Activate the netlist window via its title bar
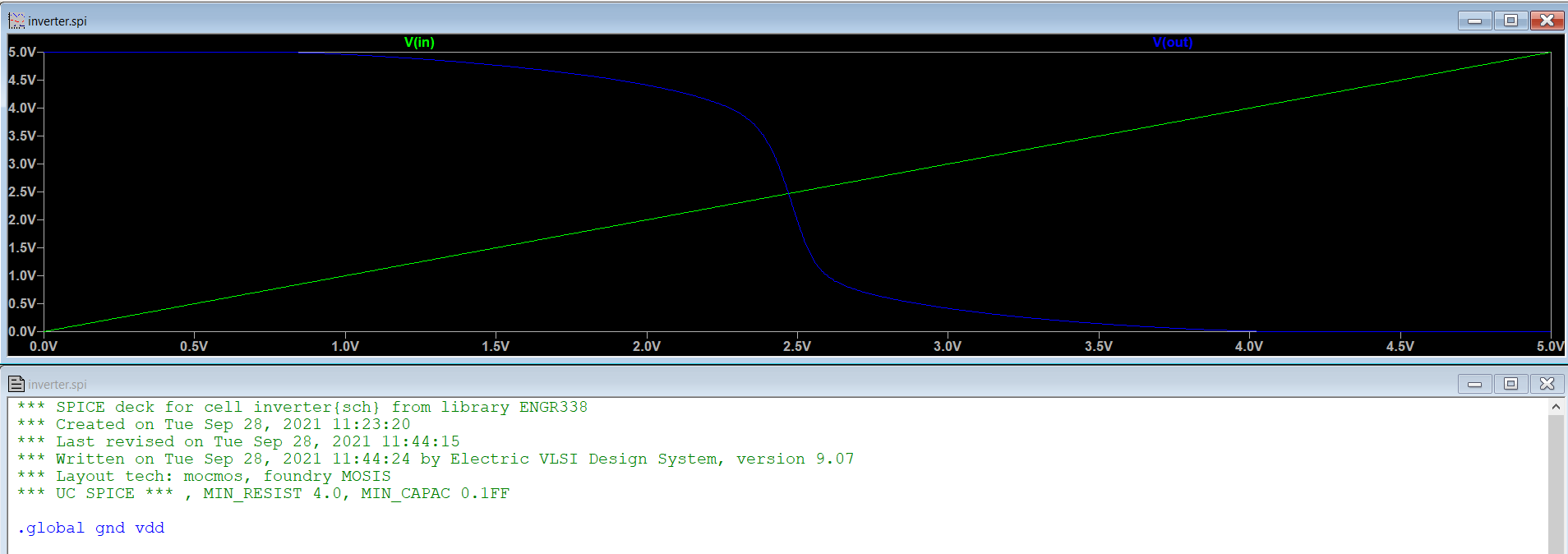 pos(740,384)
